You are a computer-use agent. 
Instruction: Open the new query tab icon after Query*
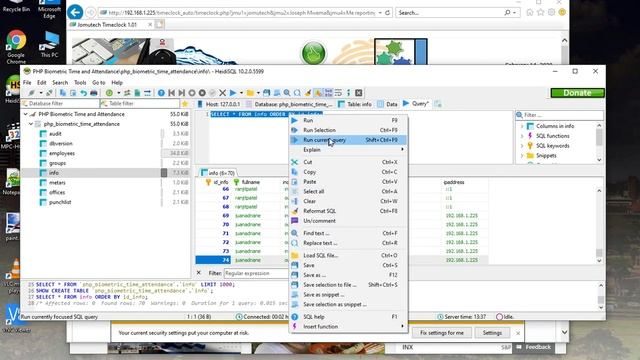[438, 104]
